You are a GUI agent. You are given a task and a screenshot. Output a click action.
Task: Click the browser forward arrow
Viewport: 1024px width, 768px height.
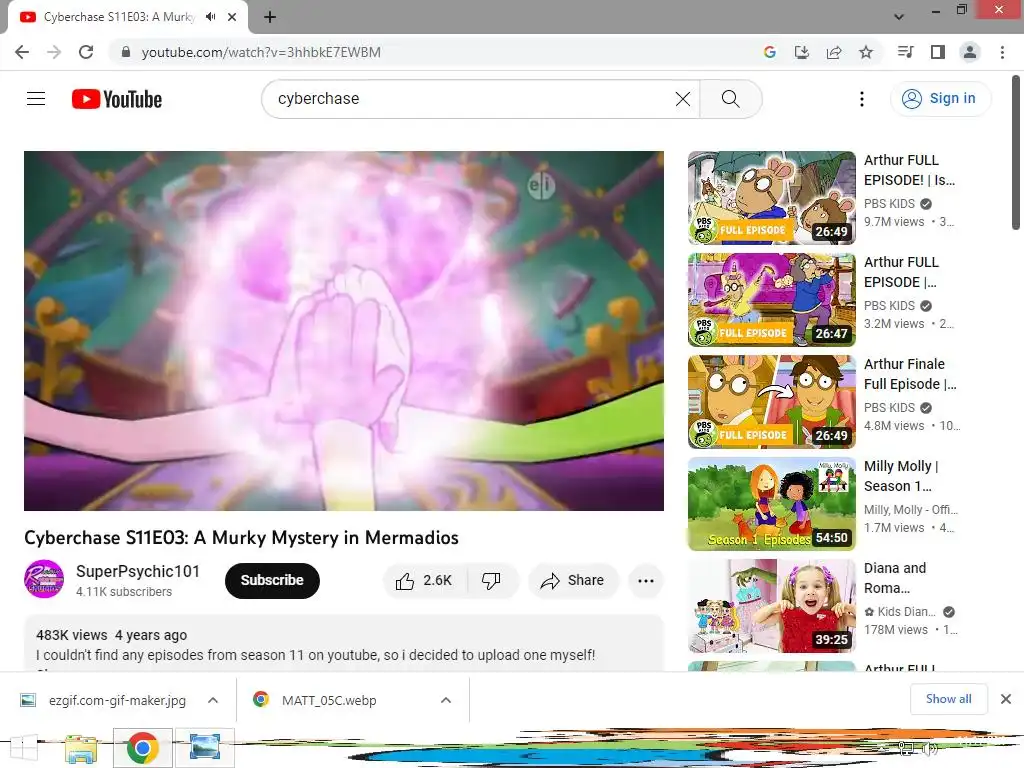click(54, 52)
